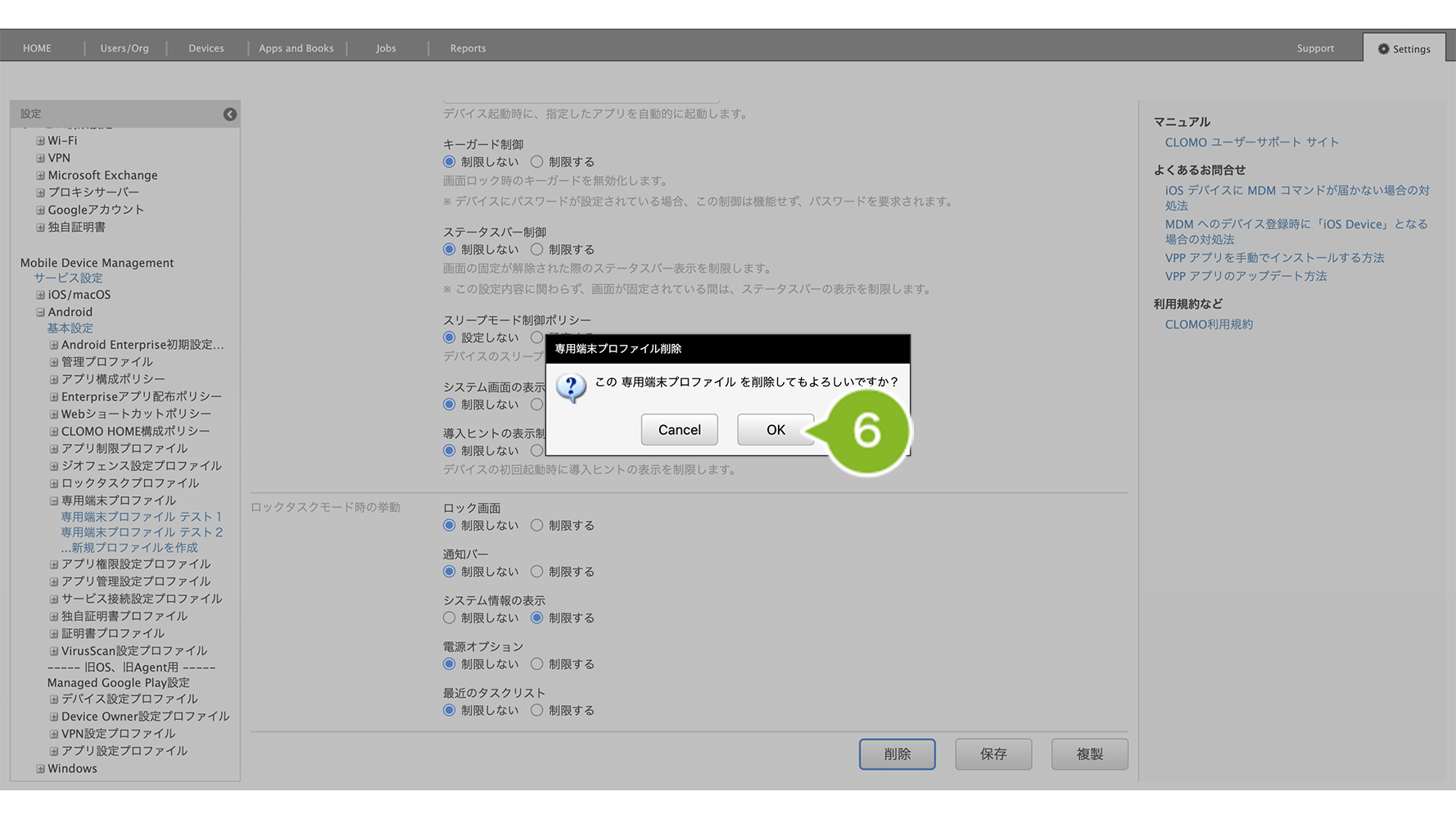Expand the iOS/macOS tree node
1456x819 pixels.
point(40,295)
